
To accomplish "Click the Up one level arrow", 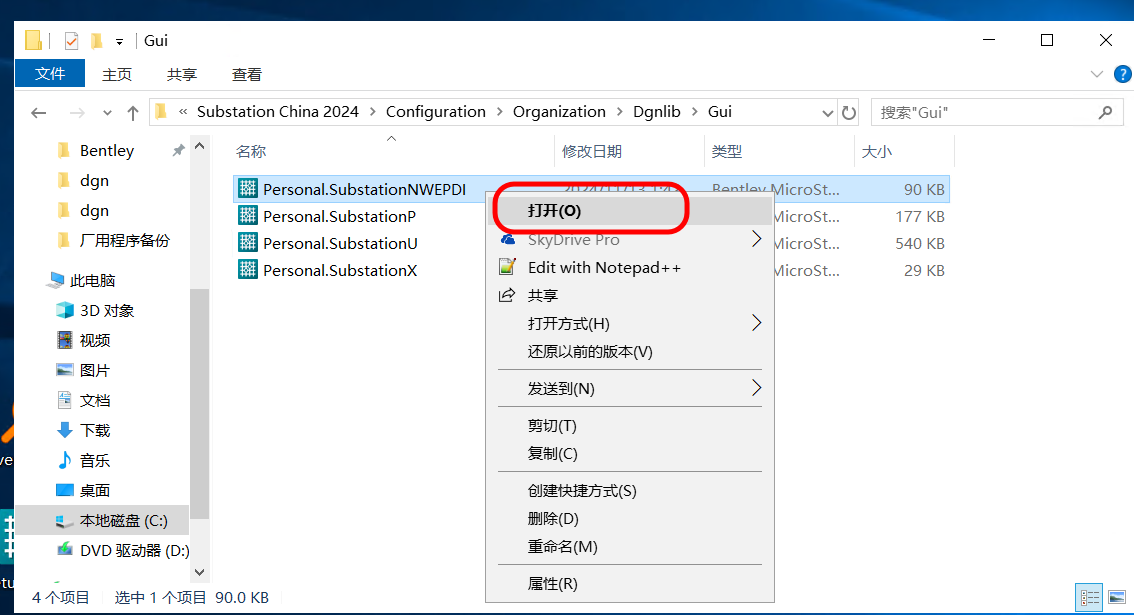I will point(133,113).
